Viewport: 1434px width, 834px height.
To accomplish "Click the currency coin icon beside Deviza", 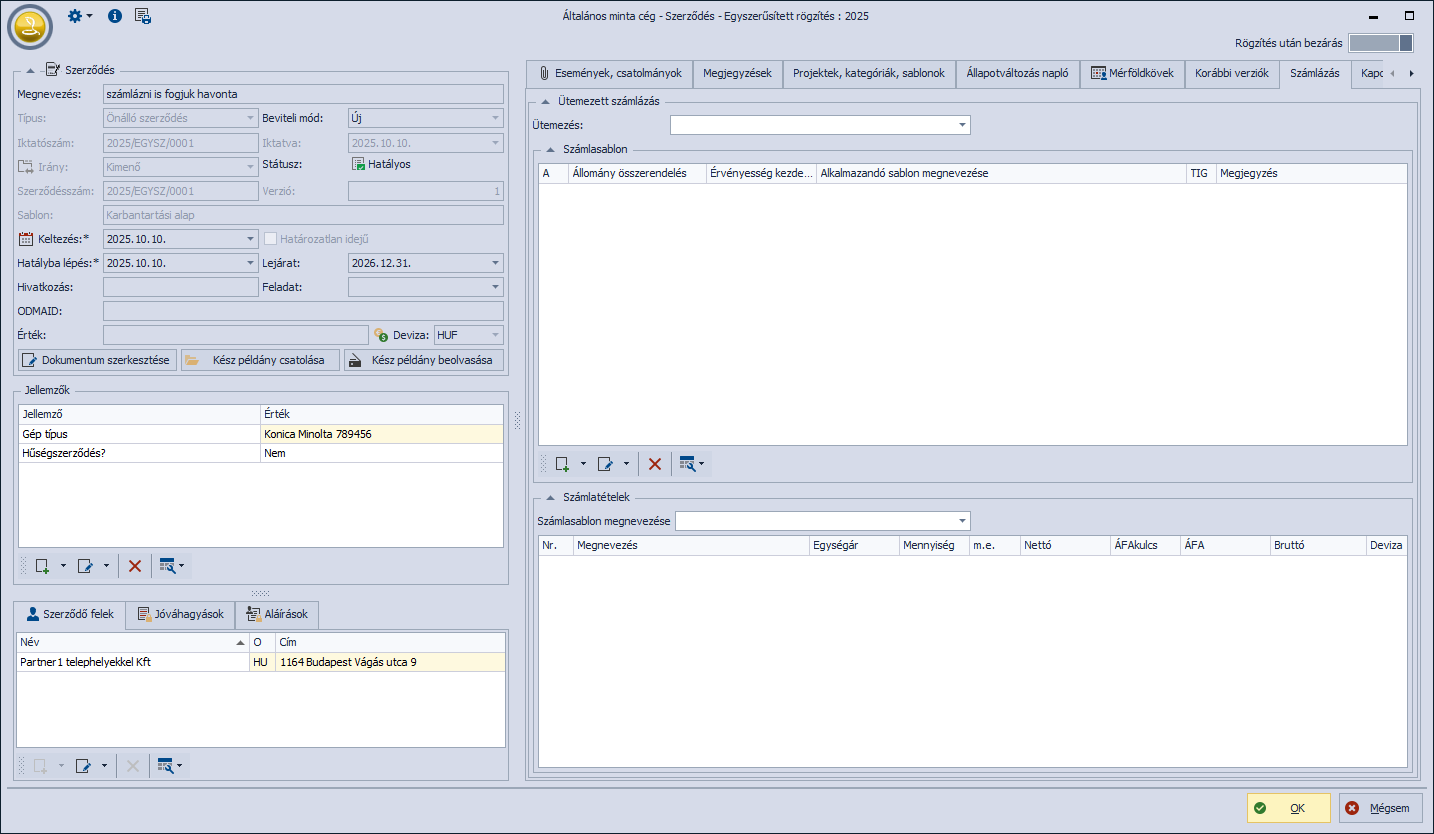I will pyautogui.click(x=380, y=336).
